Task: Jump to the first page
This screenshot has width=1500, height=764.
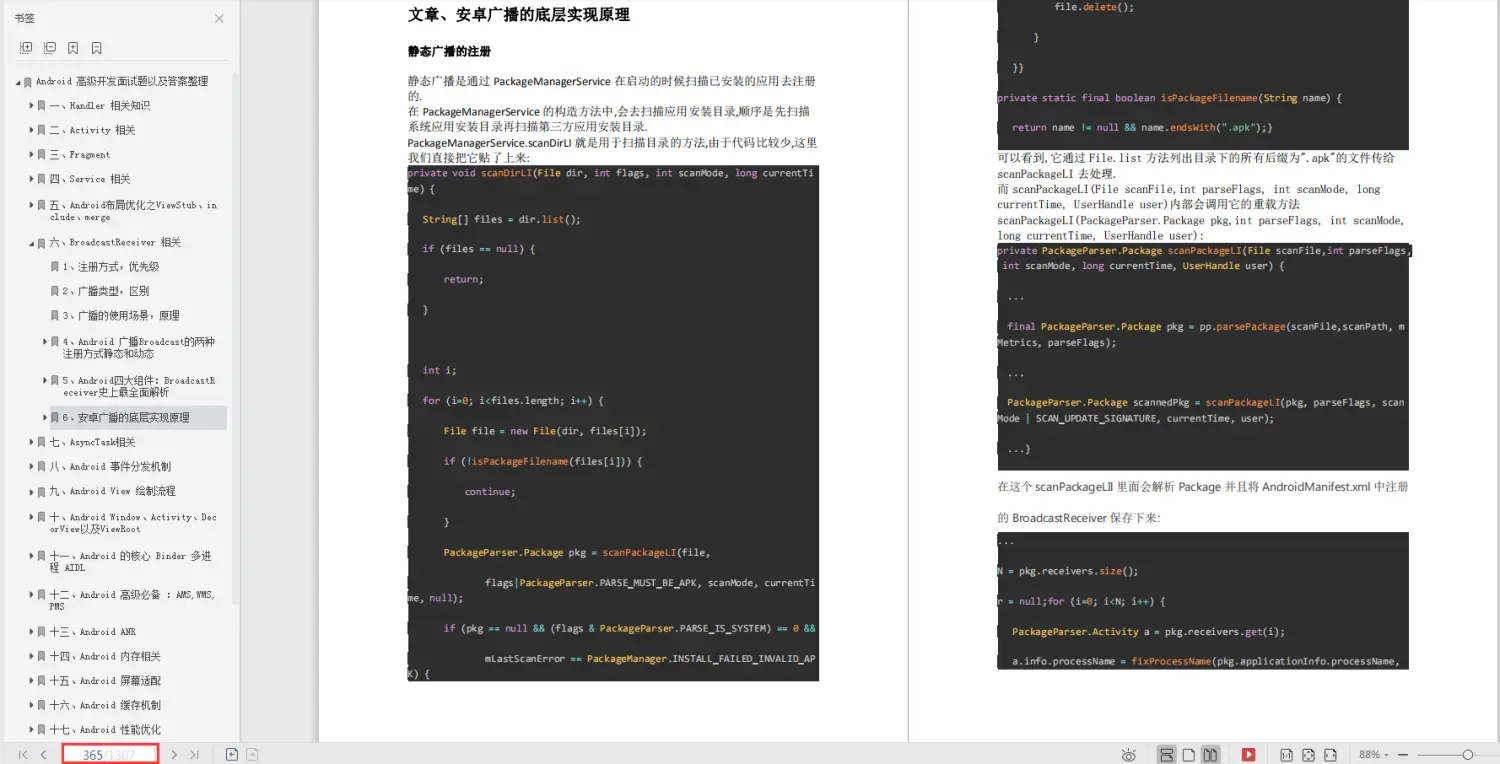Action: click(x=23, y=754)
